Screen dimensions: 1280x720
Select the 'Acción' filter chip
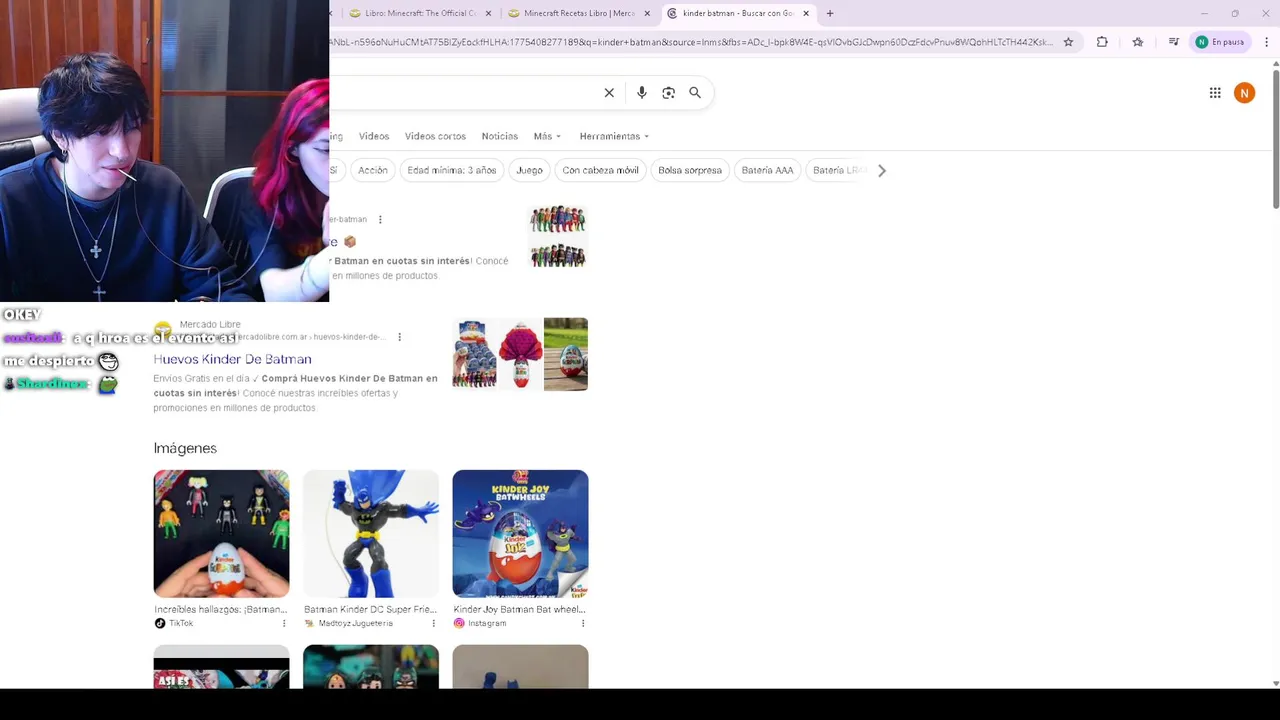[x=373, y=170]
